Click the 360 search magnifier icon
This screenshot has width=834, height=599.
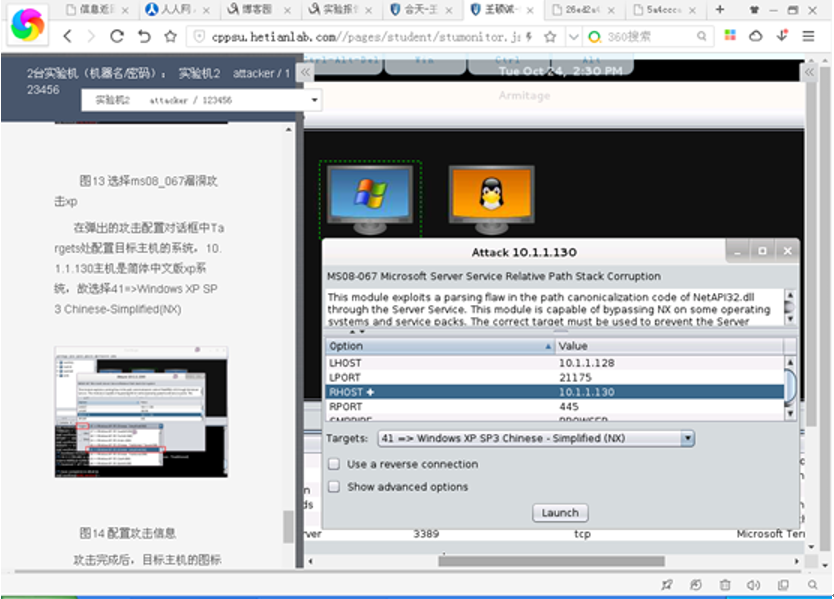coord(702,36)
